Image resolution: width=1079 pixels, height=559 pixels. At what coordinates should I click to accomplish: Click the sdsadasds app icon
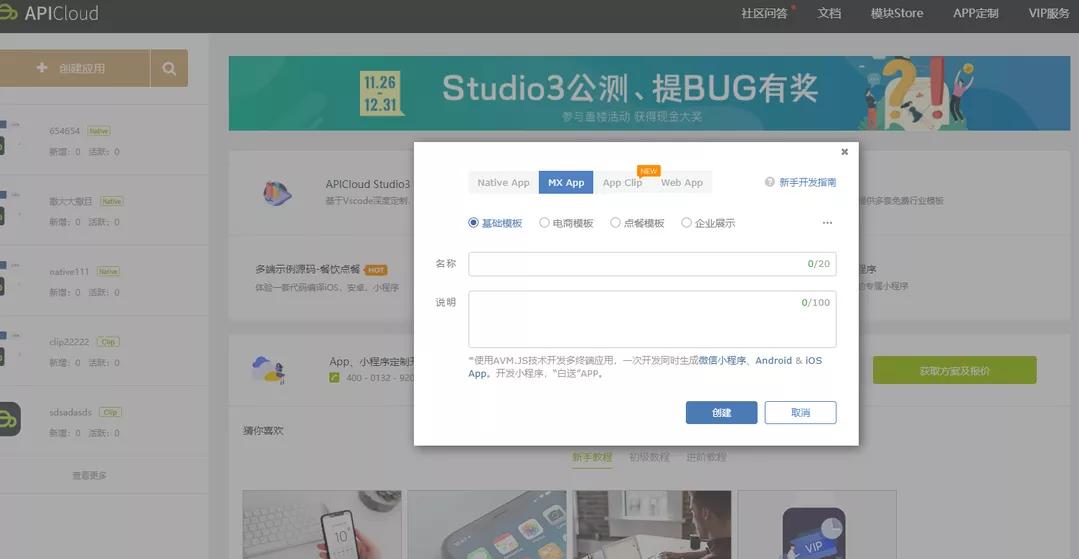point(10,419)
